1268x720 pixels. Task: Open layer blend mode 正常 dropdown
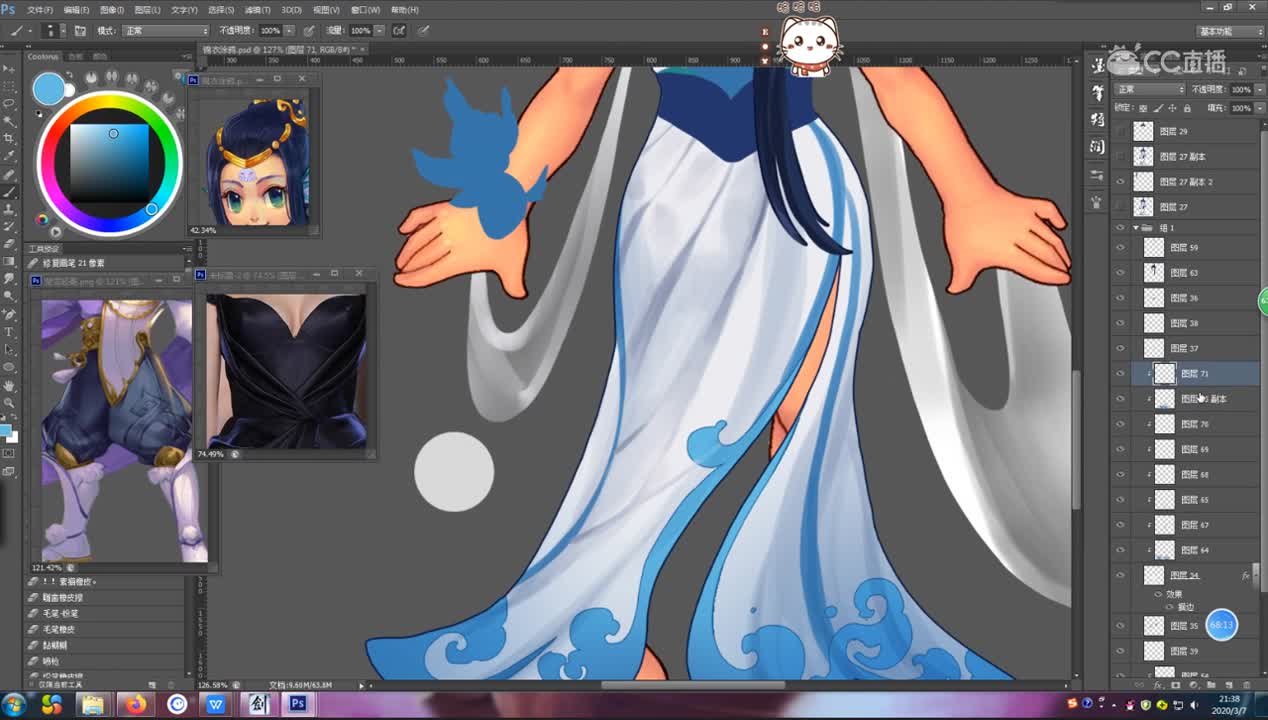(x=1149, y=90)
